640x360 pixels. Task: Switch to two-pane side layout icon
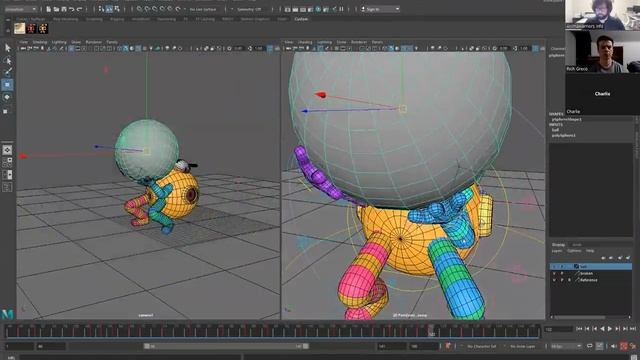[x=7, y=175]
